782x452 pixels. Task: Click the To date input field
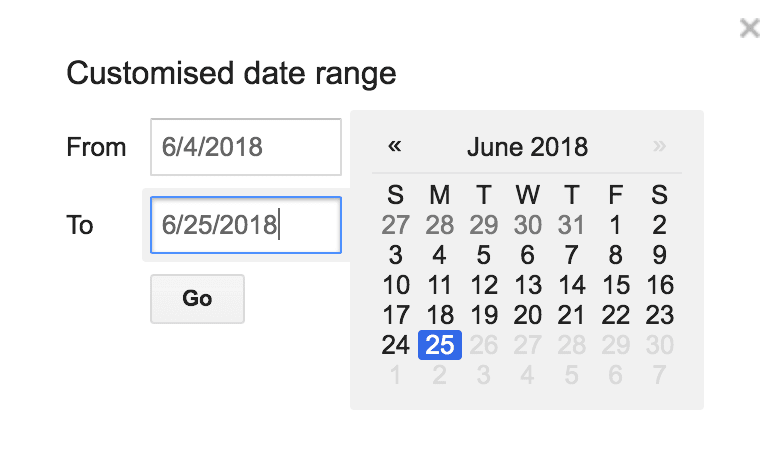click(246, 225)
